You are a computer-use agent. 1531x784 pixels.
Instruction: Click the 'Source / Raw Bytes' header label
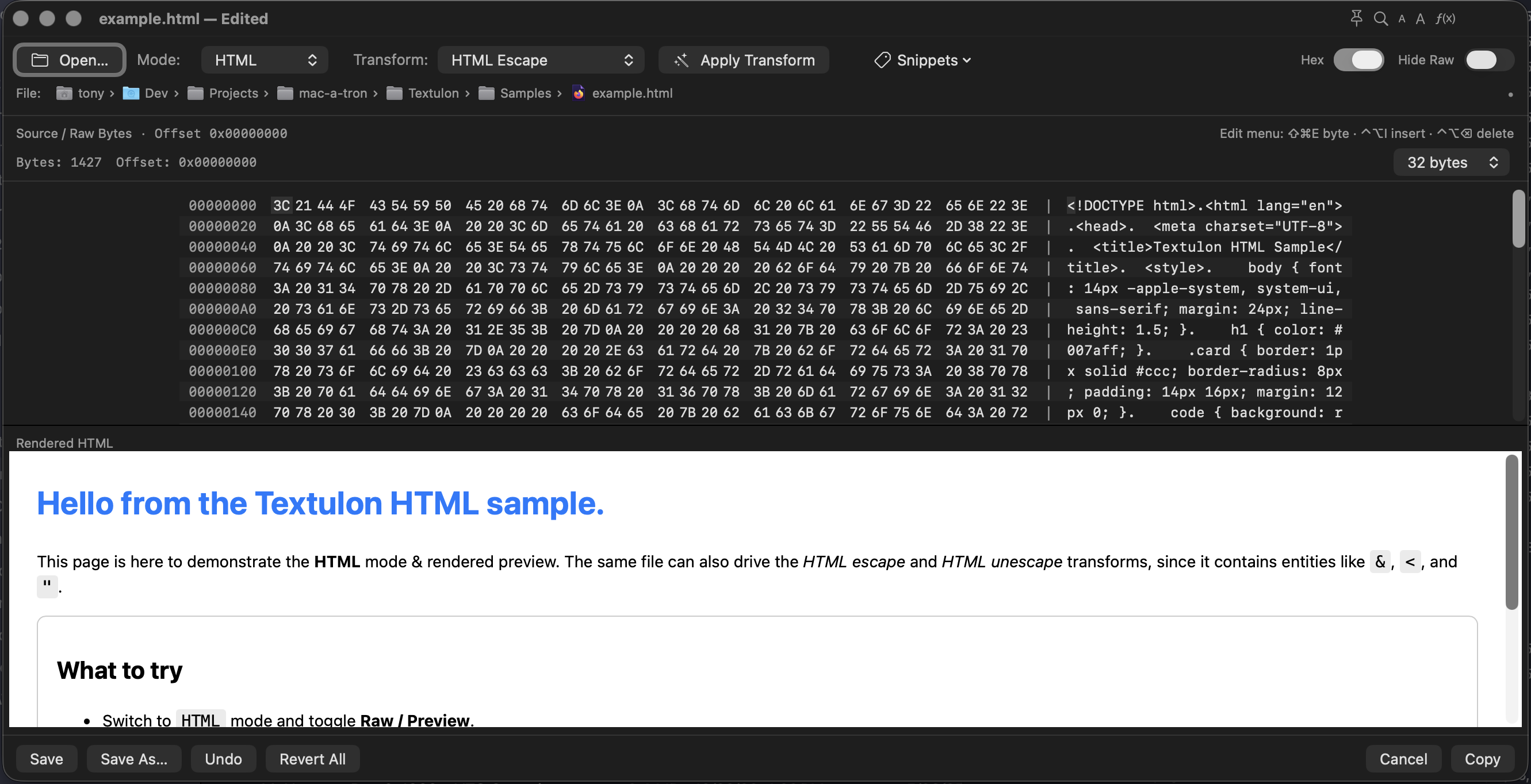(x=74, y=133)
